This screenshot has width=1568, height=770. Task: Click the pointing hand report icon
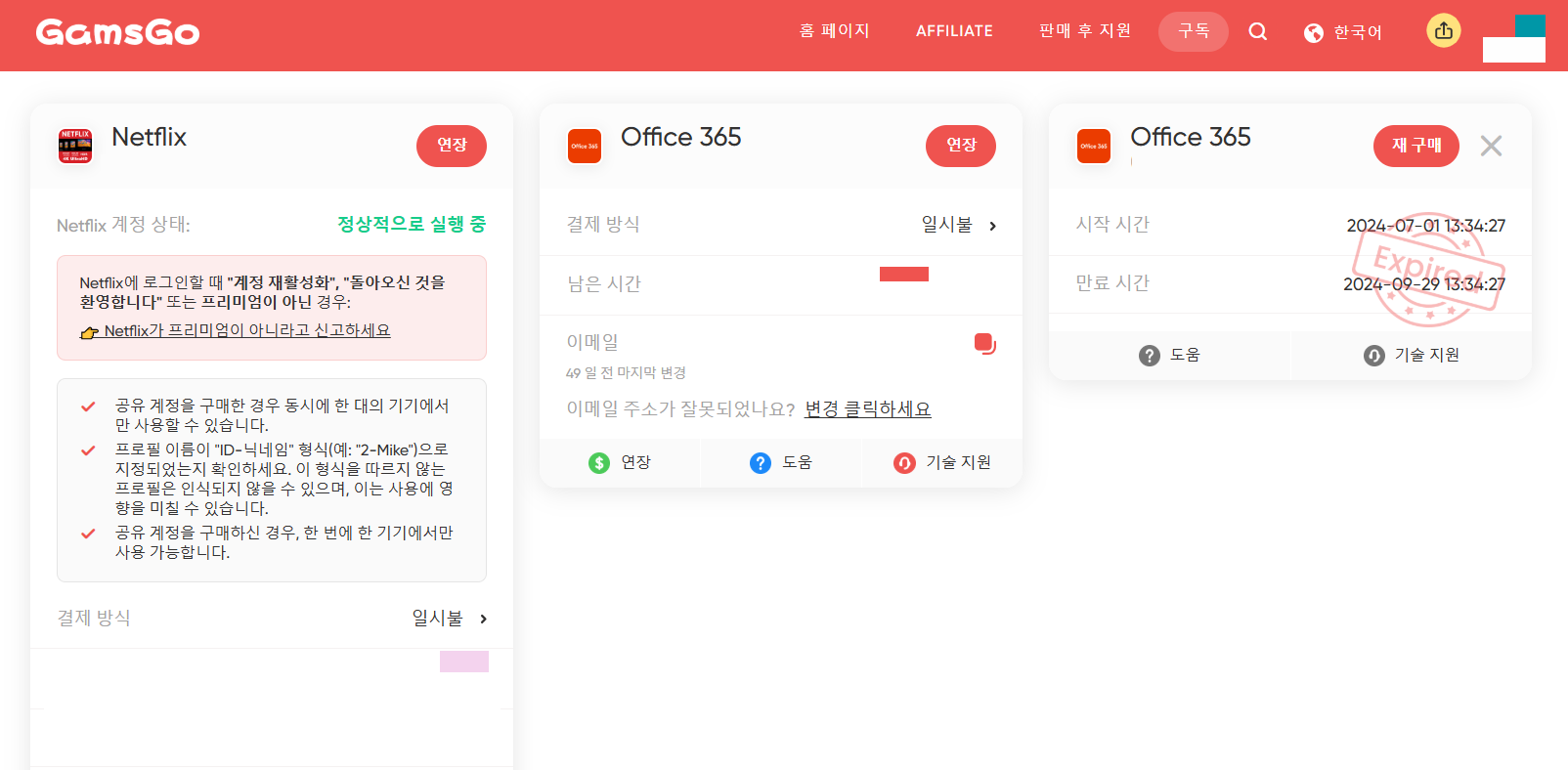click(x=90, y=332)
